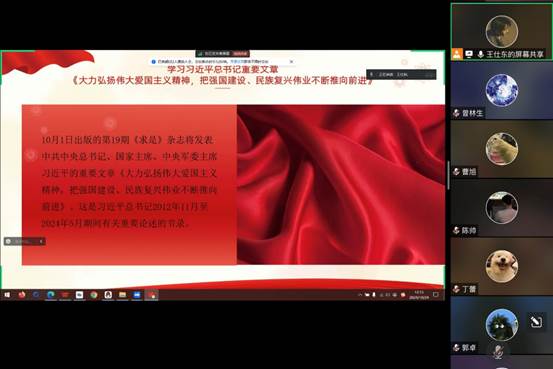
Task: Click the red button on the sharing status bar
Action: [241, 54]
